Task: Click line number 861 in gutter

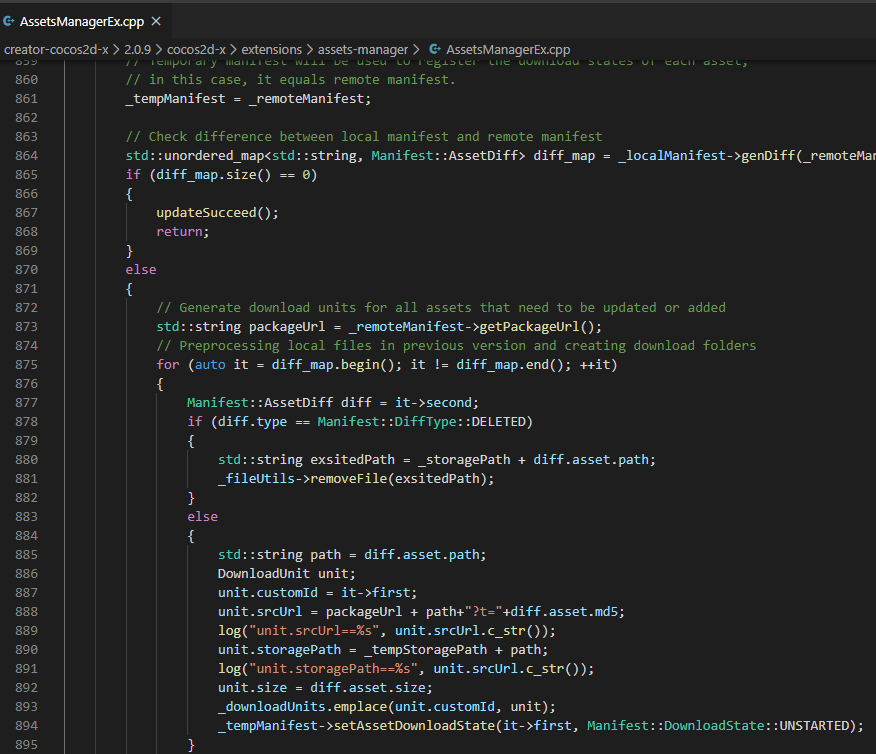Action: pos(26,99)
